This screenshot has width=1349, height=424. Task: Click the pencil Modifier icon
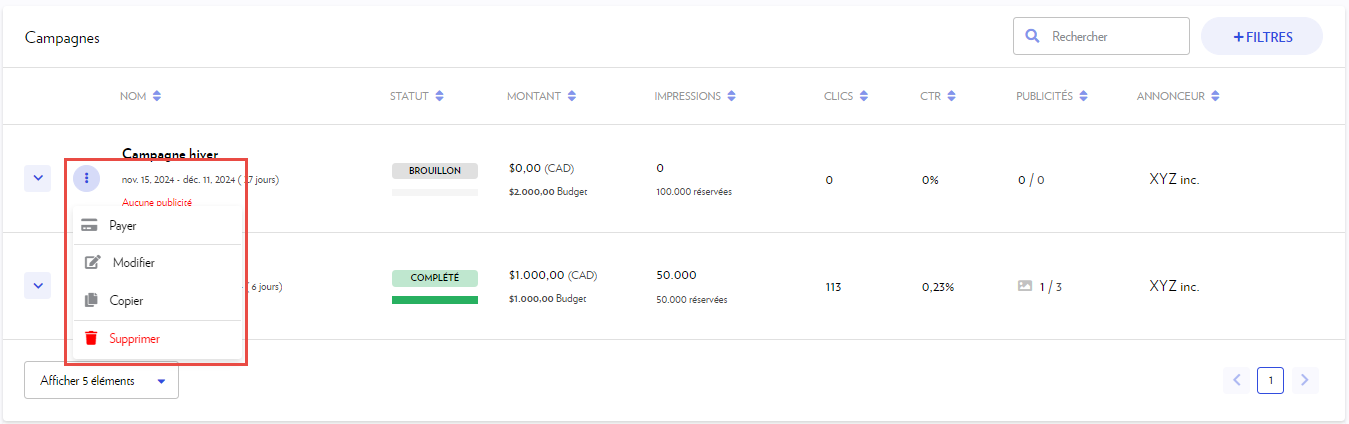coord(92,263)
